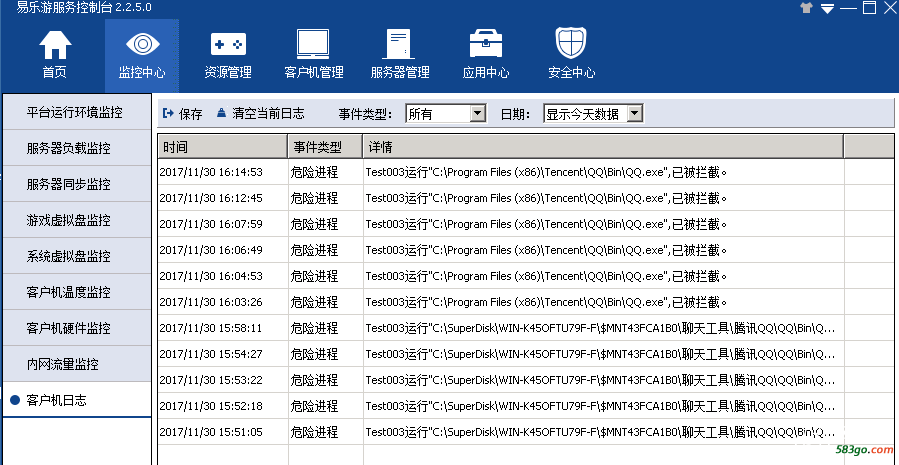Click the 清空当前日志 clear icon
Image resolution: width=899 pixels, height=465 pixels.
(222, 113)
